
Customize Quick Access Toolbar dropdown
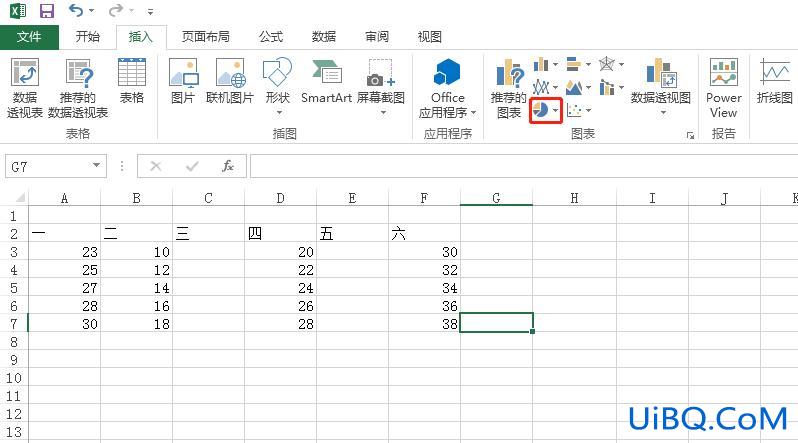pos(151,11)
